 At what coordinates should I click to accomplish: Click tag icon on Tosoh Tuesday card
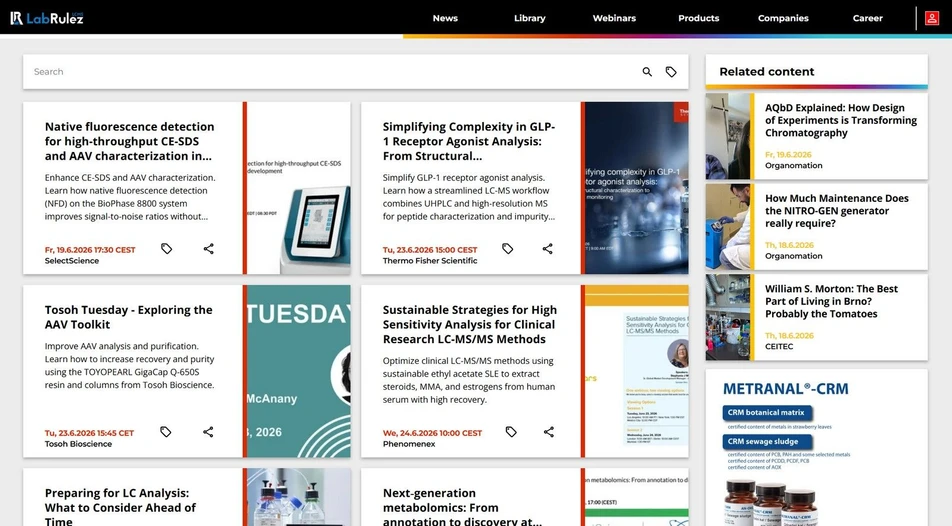tap(166, 432)
